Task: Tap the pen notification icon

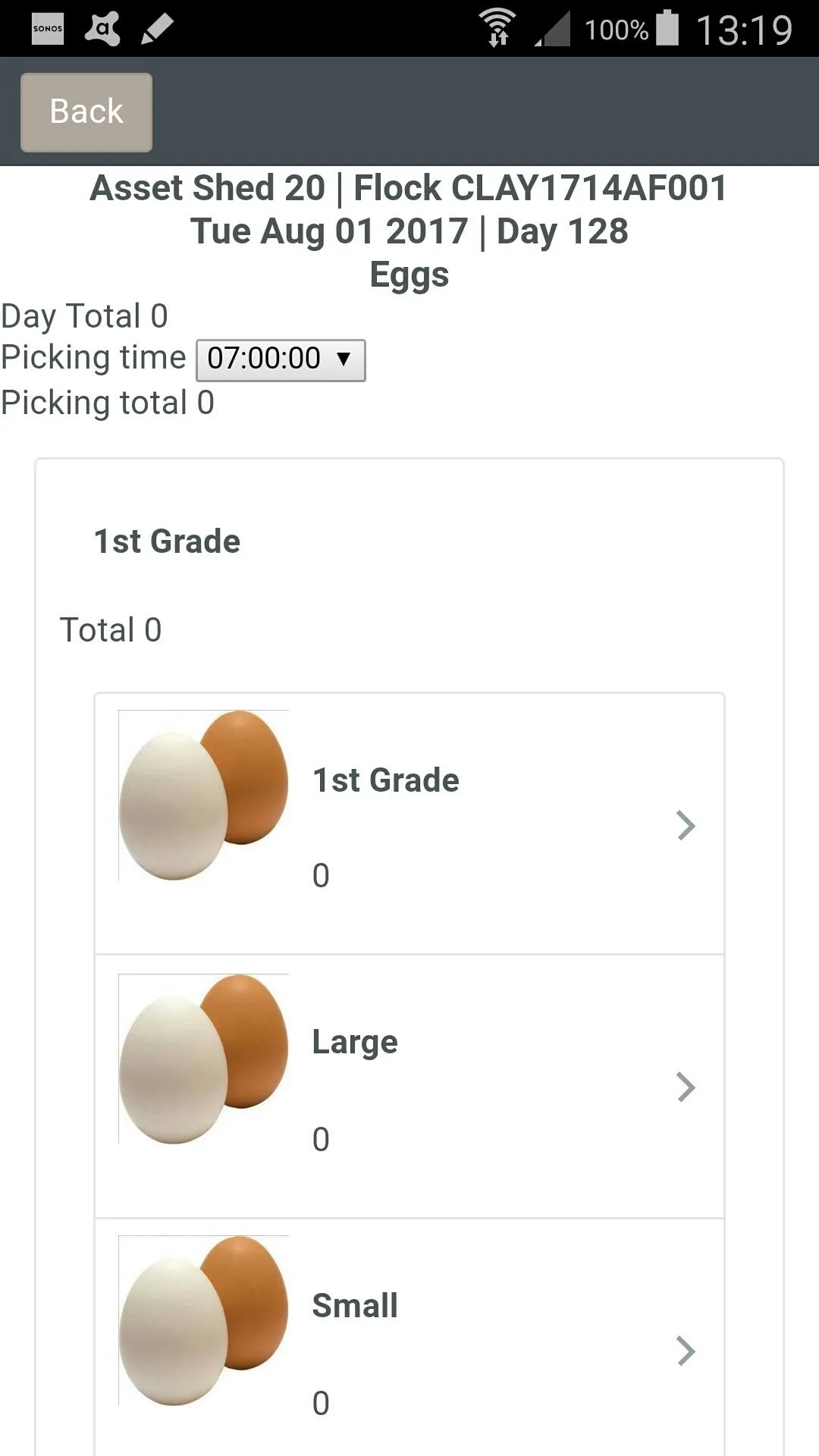Action: coord(158,29)
